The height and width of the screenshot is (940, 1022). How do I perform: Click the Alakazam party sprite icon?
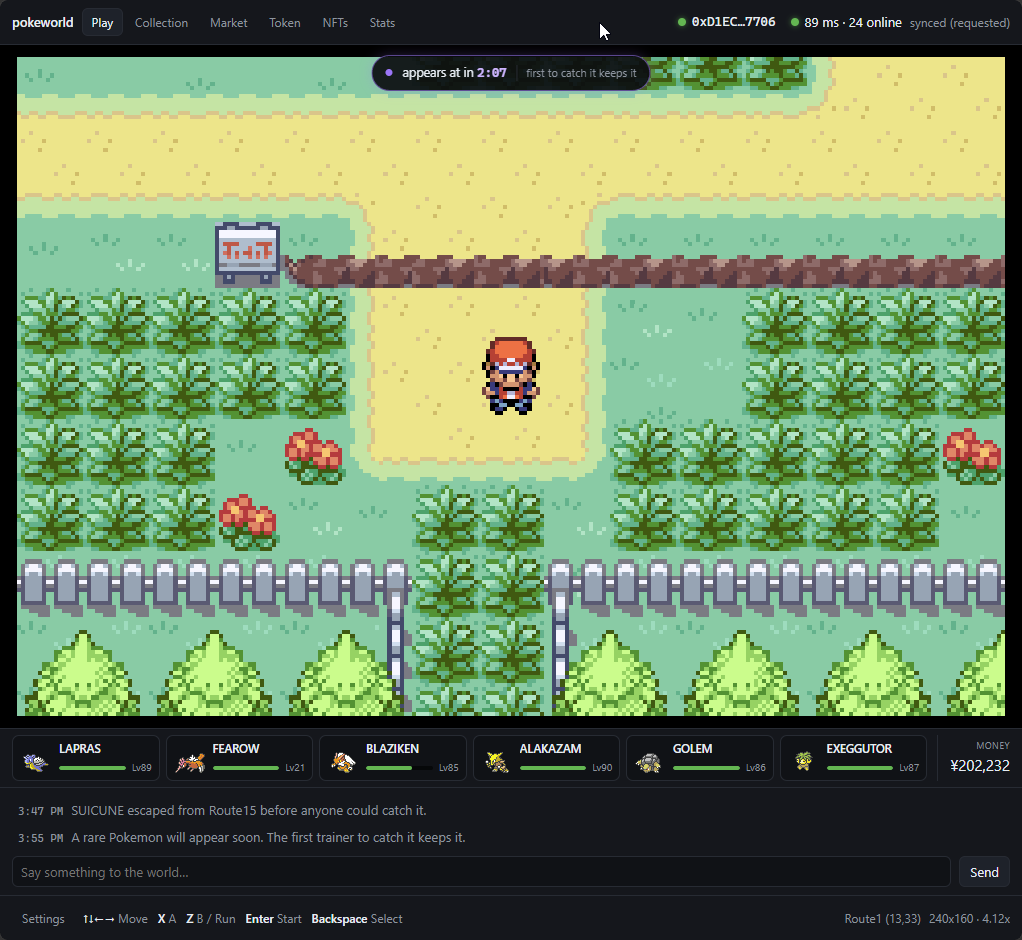(x=497, y=761)
